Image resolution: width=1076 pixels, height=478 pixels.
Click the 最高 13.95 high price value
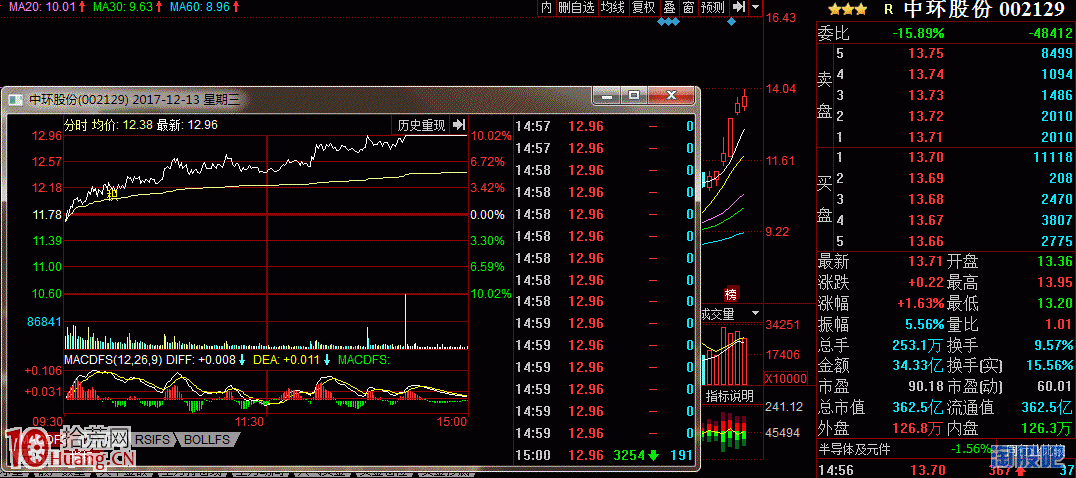coord(1055,283)
